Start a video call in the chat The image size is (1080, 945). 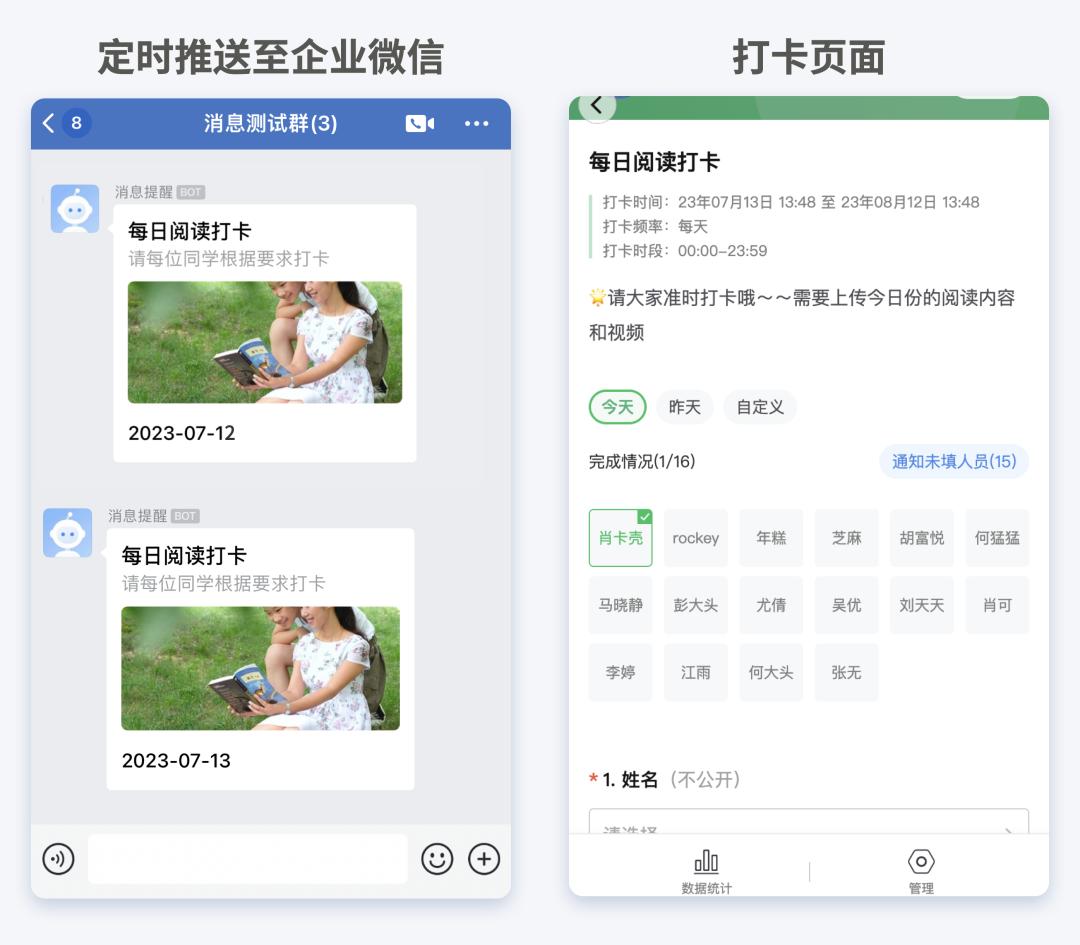click(x=420, y=123)
